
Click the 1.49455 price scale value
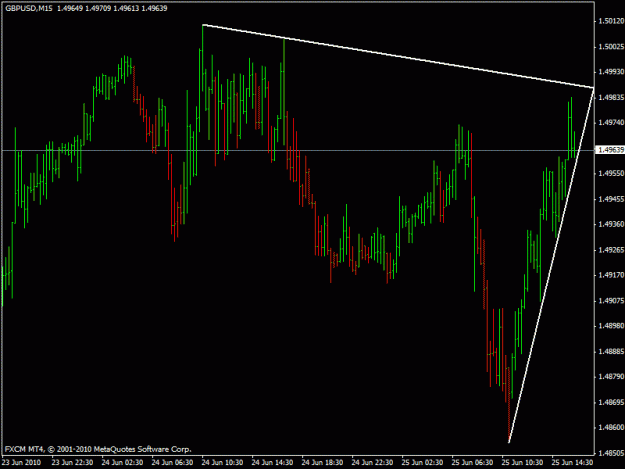click(x=611, y=199)
